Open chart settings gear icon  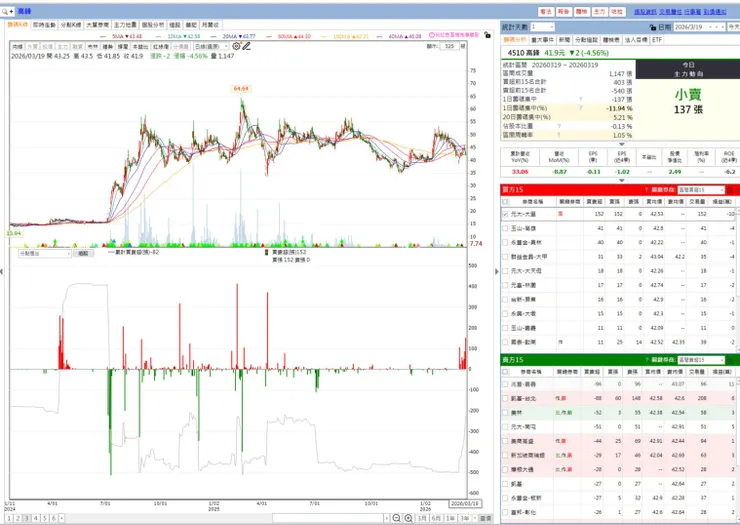click(236, 46)
